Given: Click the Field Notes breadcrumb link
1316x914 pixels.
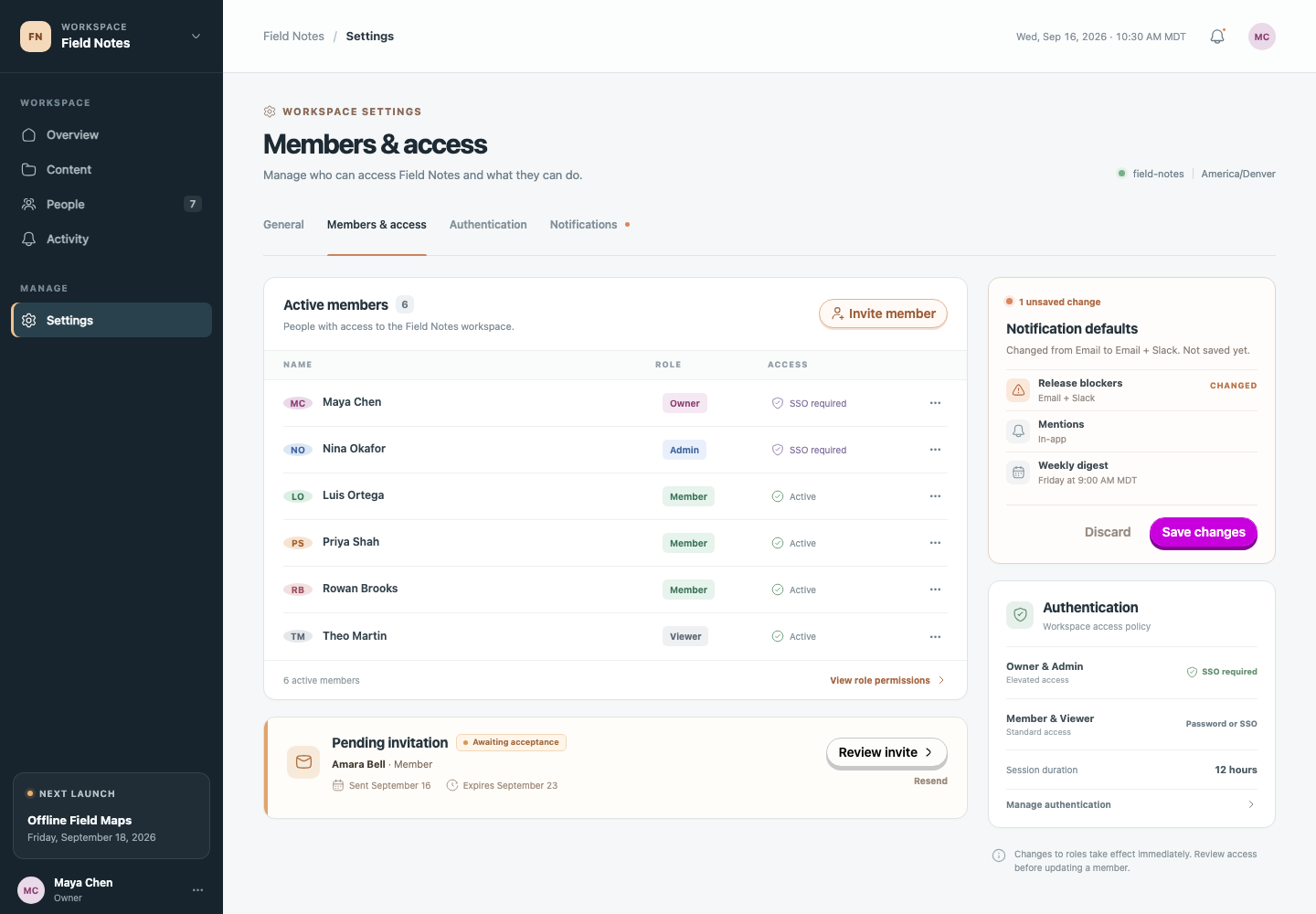Looking at the screenshot, I should click(x=293, y=37).
